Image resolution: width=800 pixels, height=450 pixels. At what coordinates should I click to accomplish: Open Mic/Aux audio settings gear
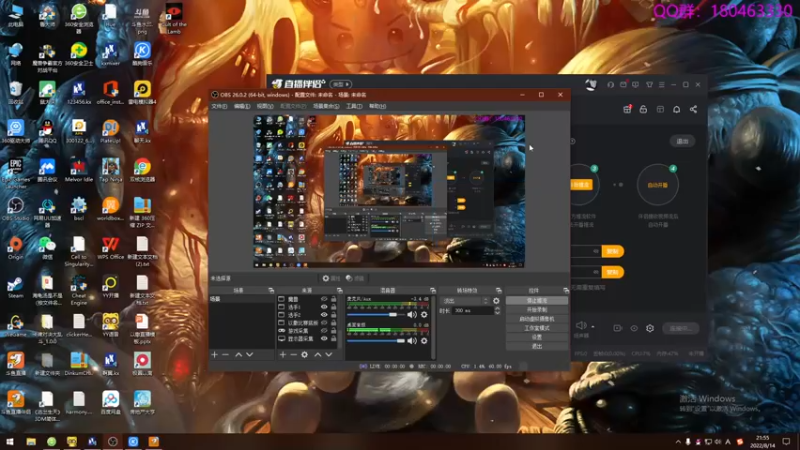(424, 315)
